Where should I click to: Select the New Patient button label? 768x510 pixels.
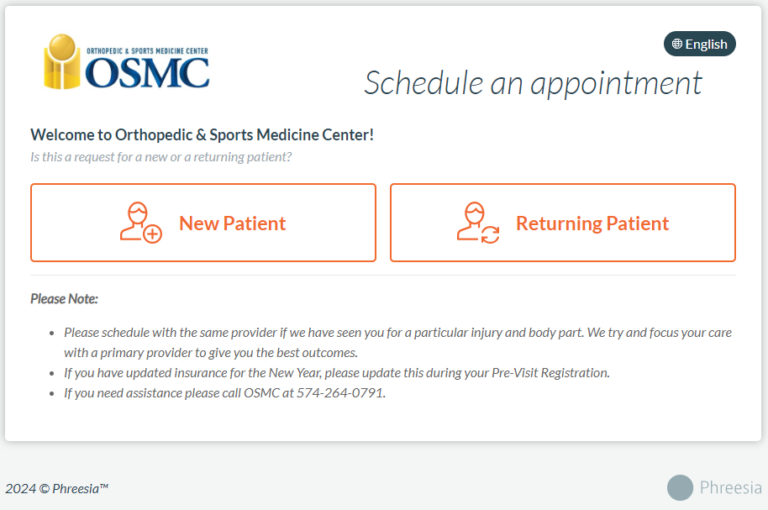tap(232, 224)
